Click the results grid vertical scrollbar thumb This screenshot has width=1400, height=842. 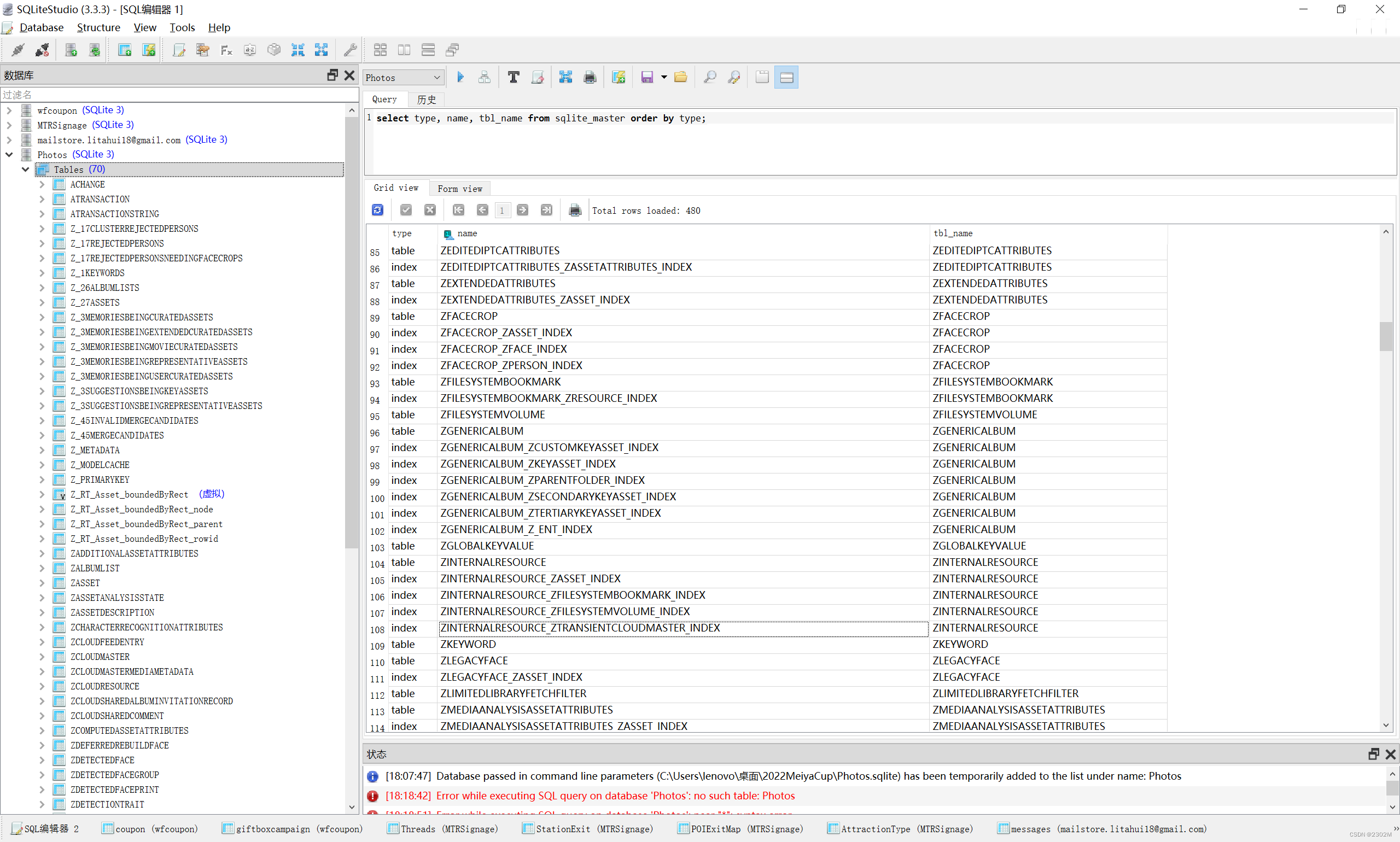1385,336
